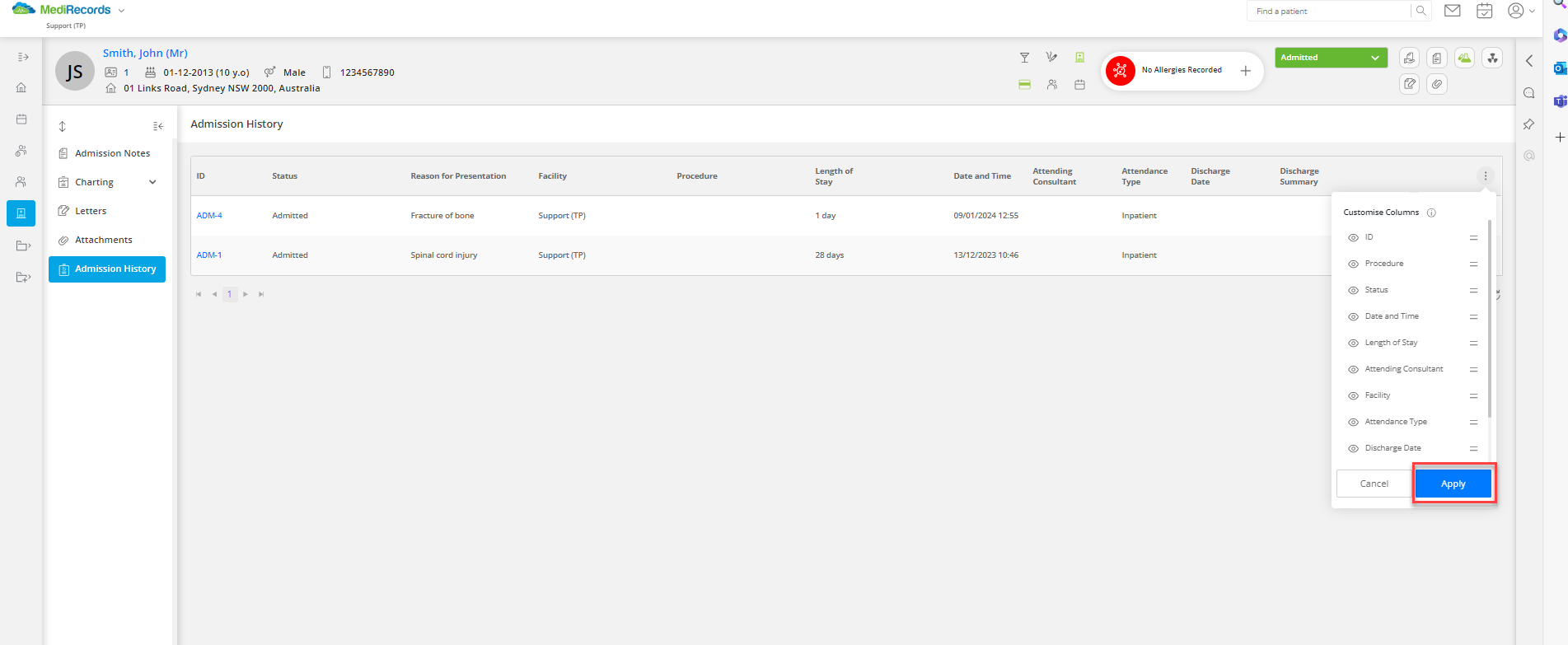Click the pin icon in right sidebar

1529,124
